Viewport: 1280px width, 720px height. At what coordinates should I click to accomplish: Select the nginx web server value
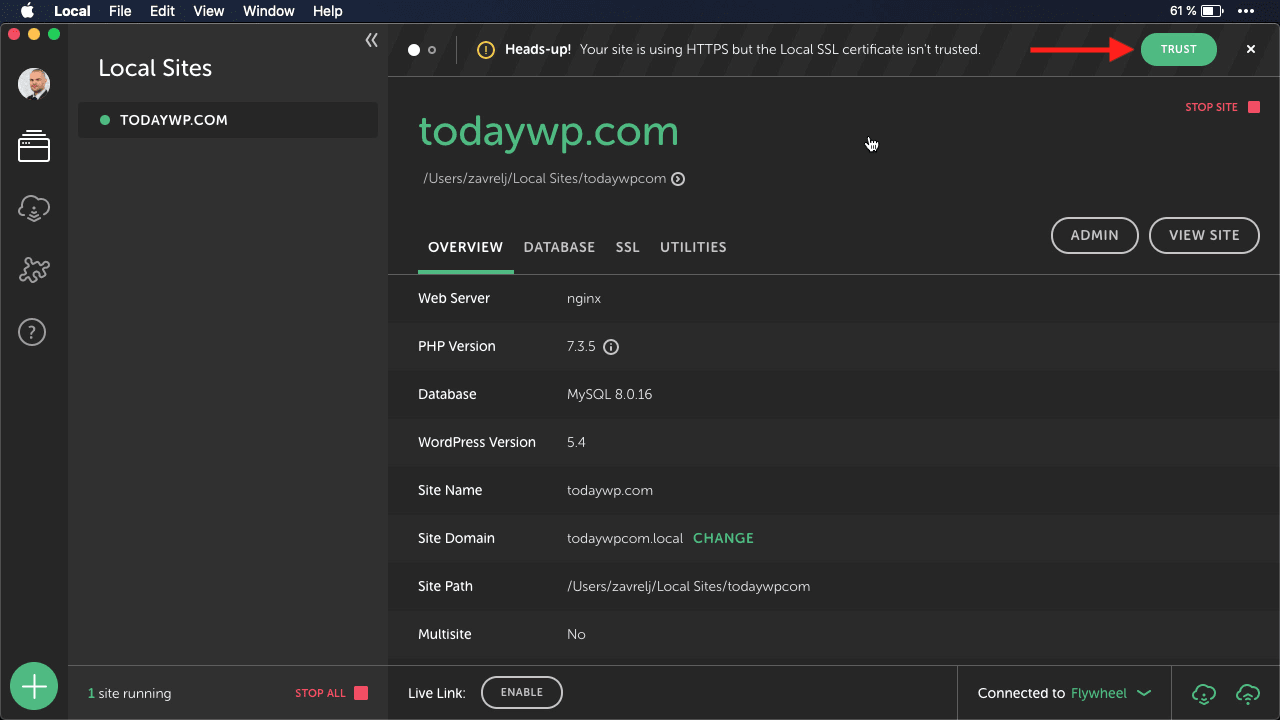pyautogui.click(x=584, y=298)
